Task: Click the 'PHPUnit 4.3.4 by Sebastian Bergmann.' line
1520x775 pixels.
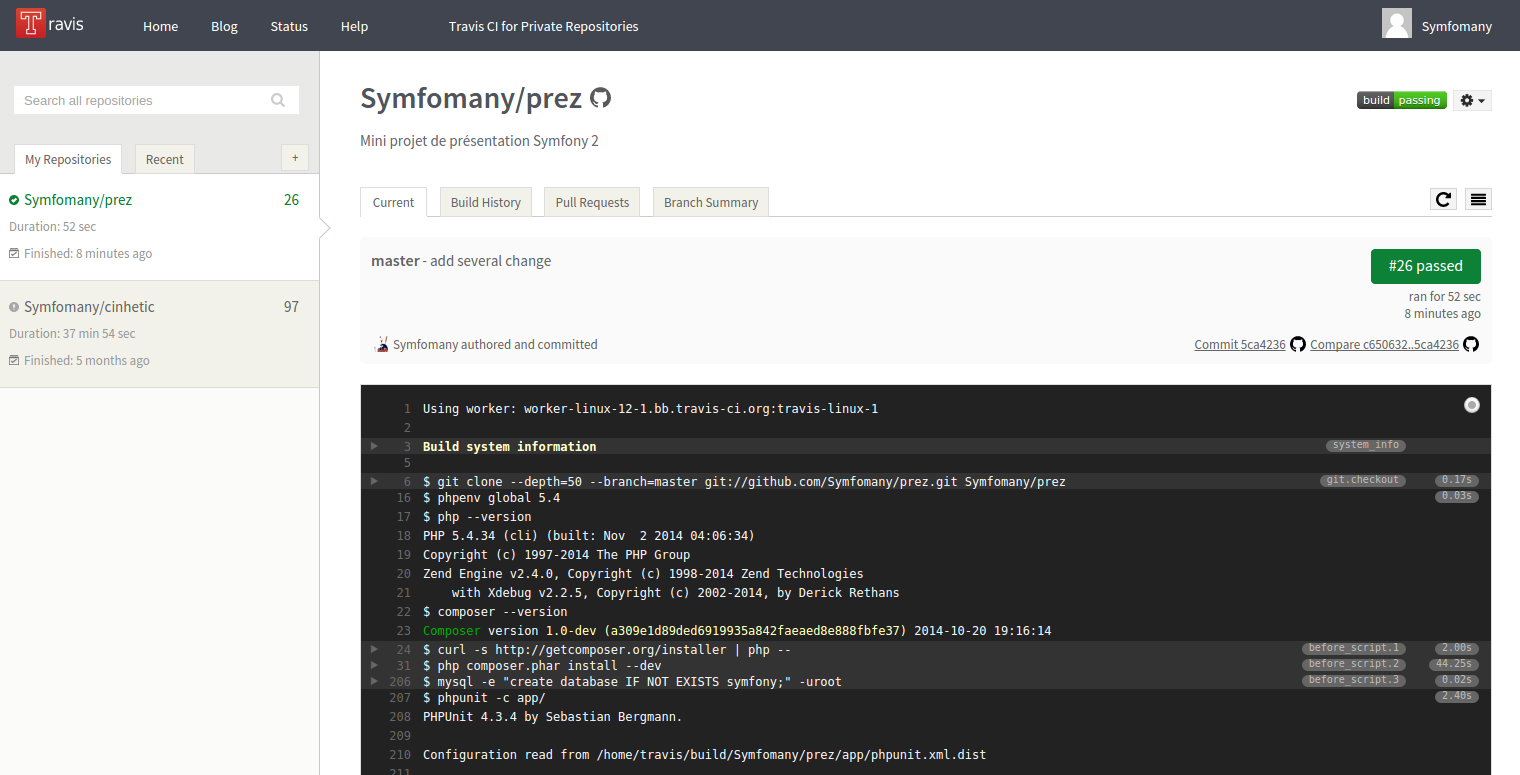Action: (552, 717)
